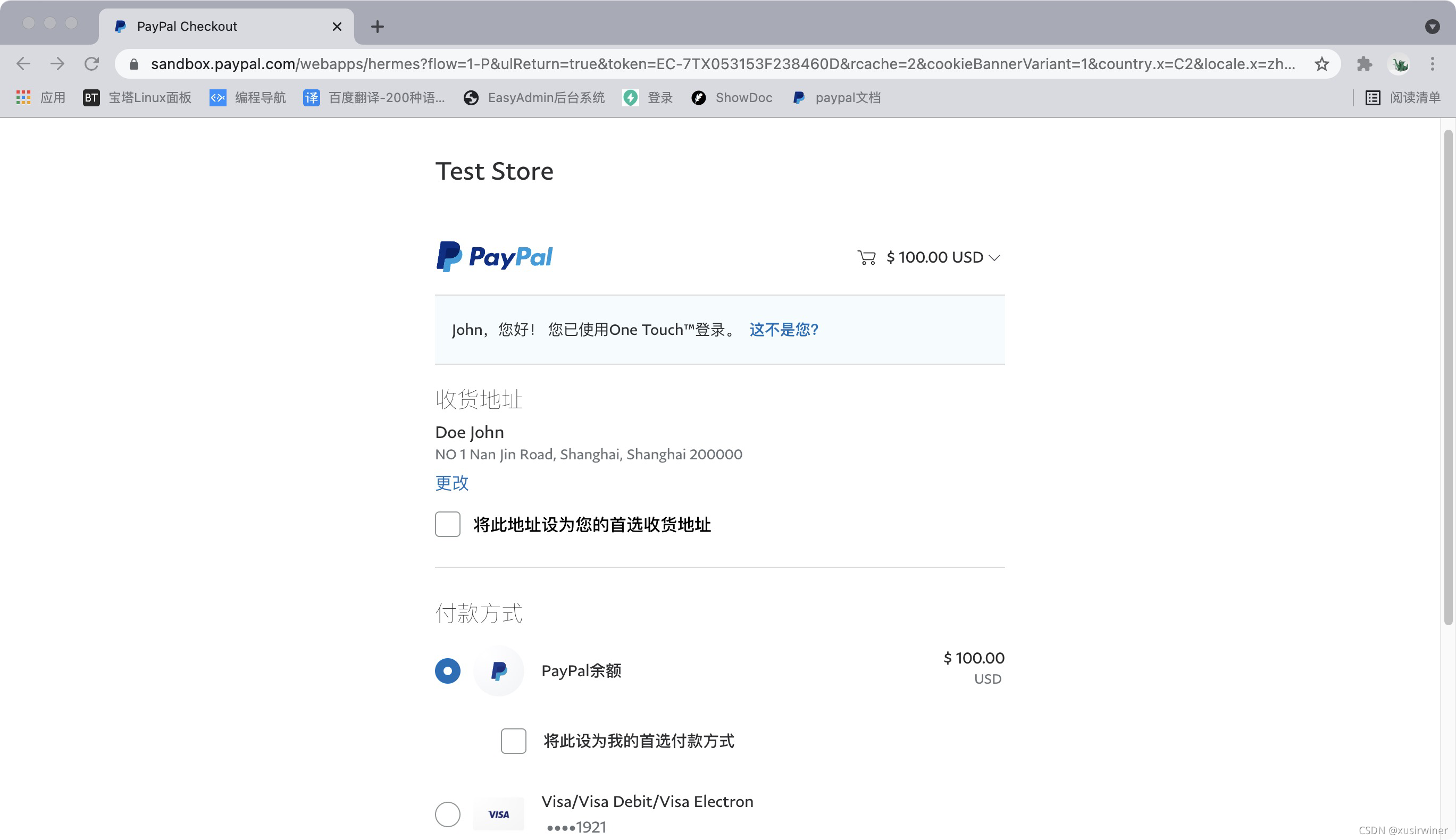Open new browser tab
The height and width of the screenshot is (840, 1456).
point(377,27)
